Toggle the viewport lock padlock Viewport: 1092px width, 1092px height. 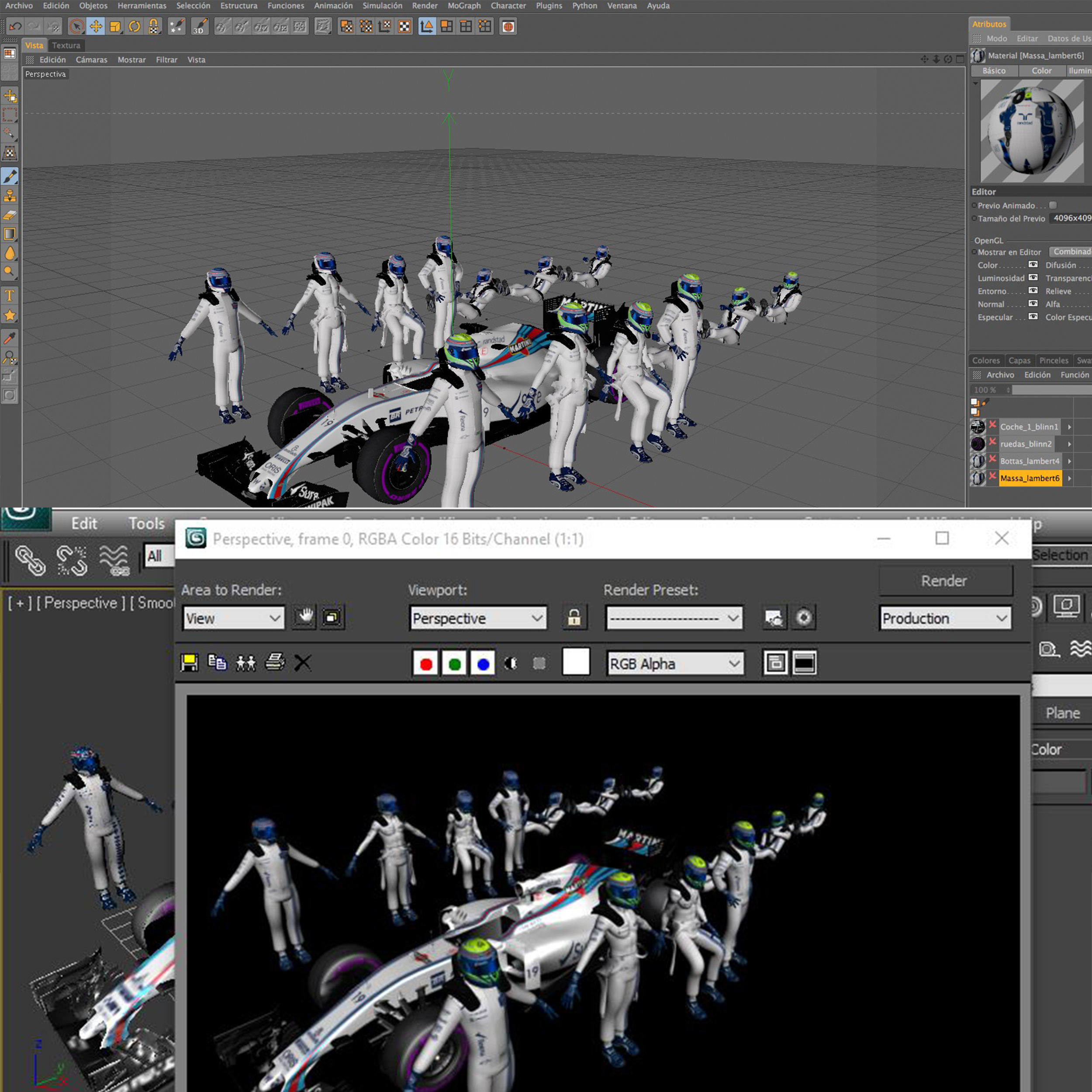tap(574, 618)
